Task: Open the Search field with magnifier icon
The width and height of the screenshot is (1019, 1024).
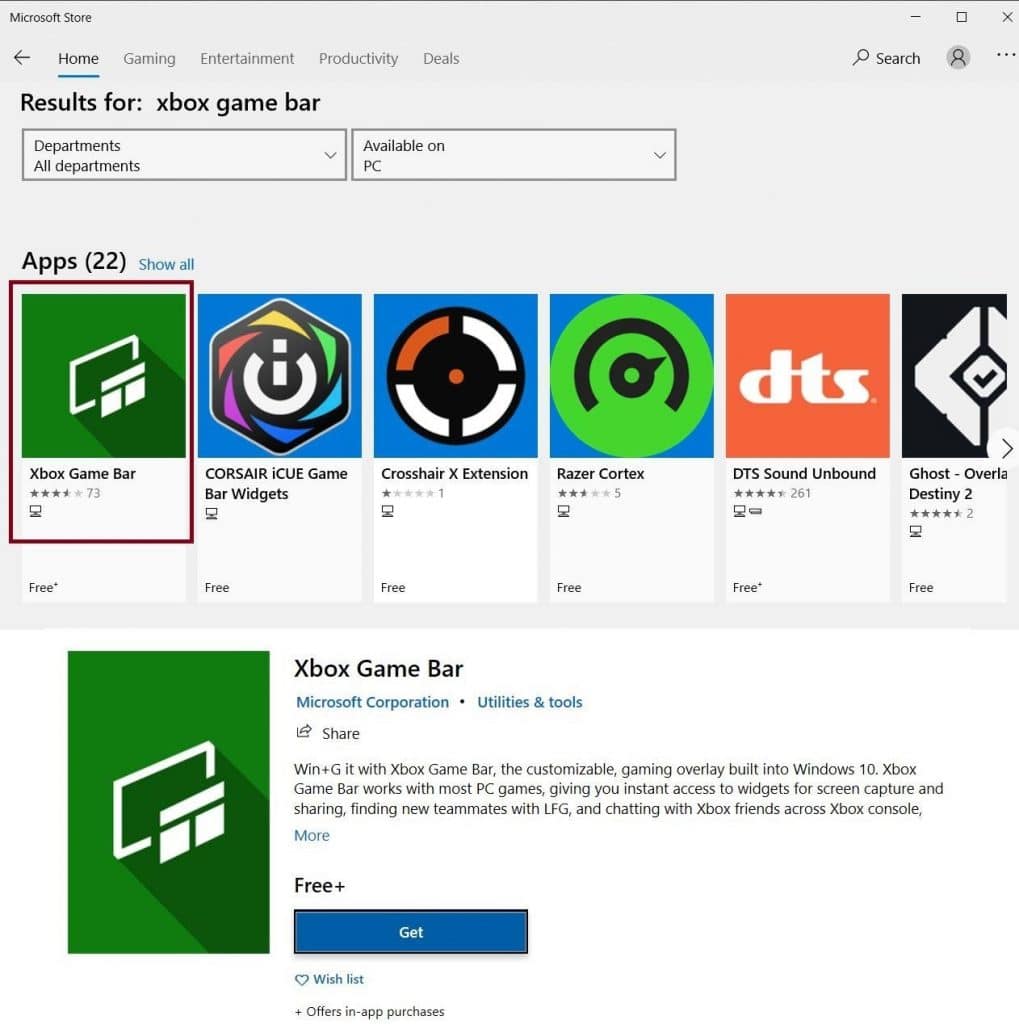Action: point(885,58)
